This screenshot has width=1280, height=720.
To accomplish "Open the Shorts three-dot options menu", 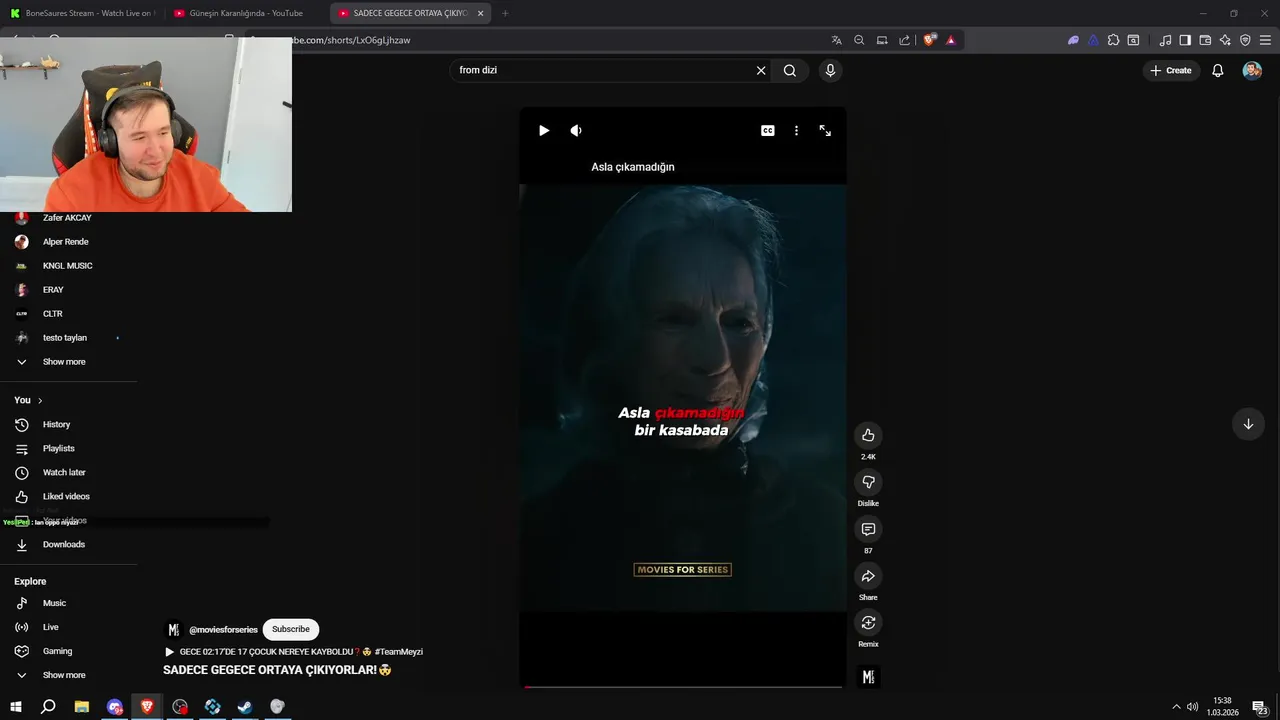I will [x=796, y=131].
